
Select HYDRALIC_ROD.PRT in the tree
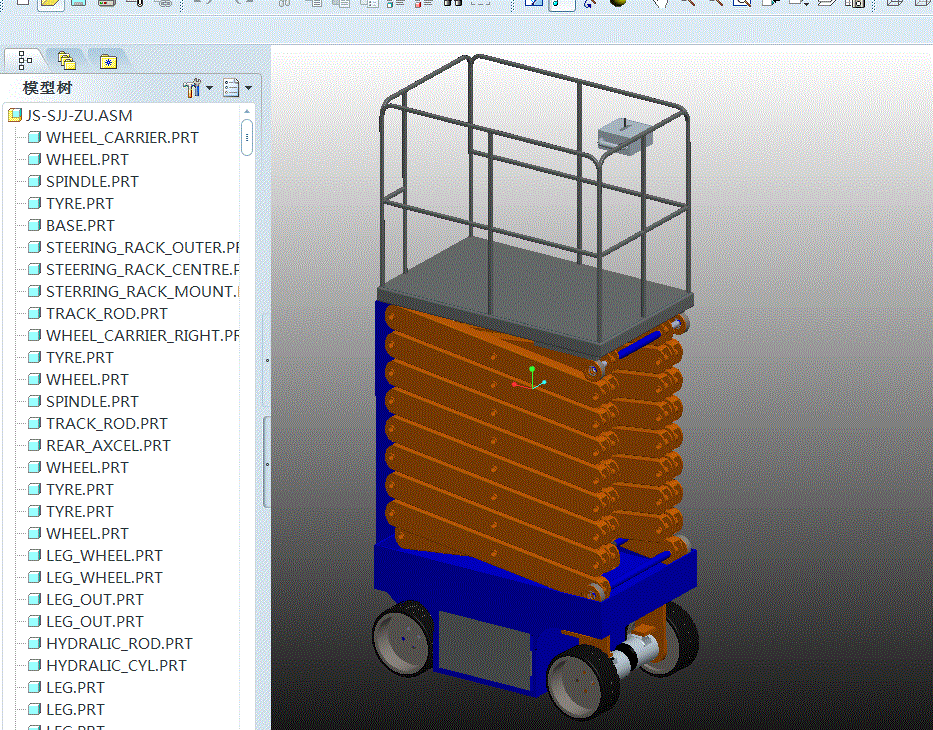(110, 644)
